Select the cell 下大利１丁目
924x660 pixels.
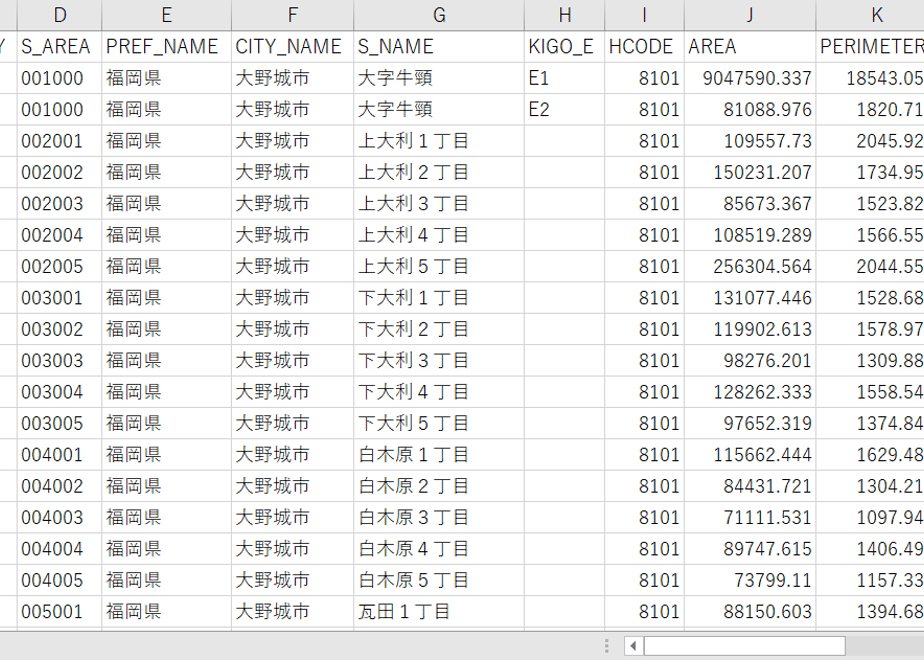tap(439, 298)
